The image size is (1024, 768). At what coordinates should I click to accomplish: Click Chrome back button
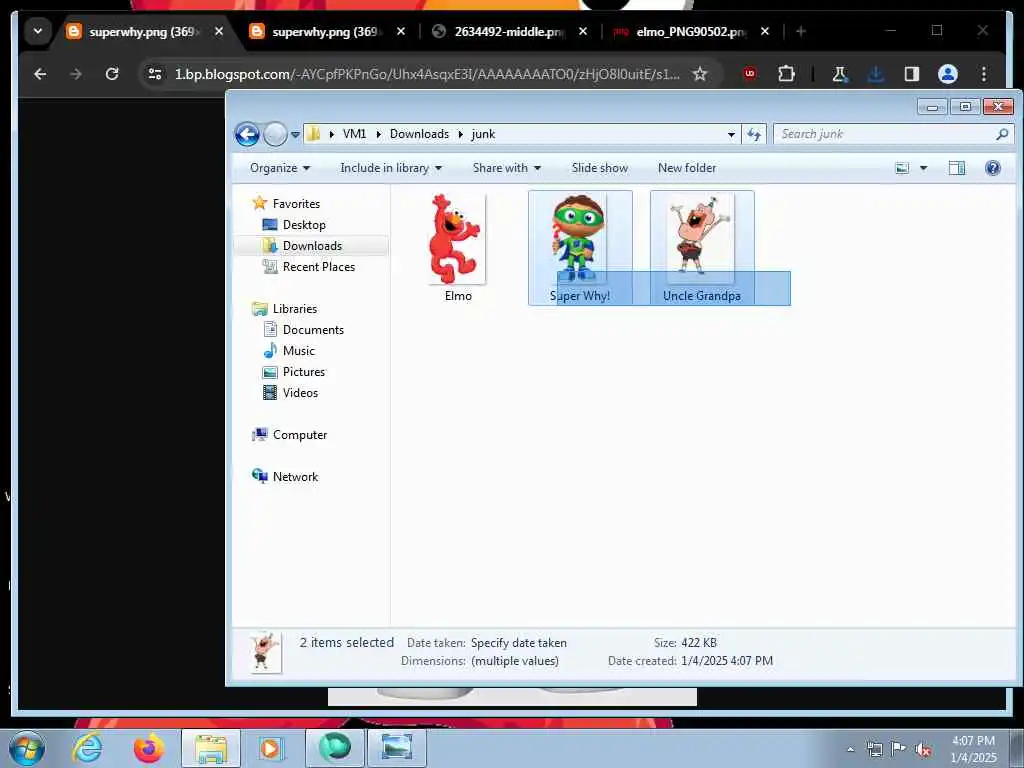click(40, 74)
